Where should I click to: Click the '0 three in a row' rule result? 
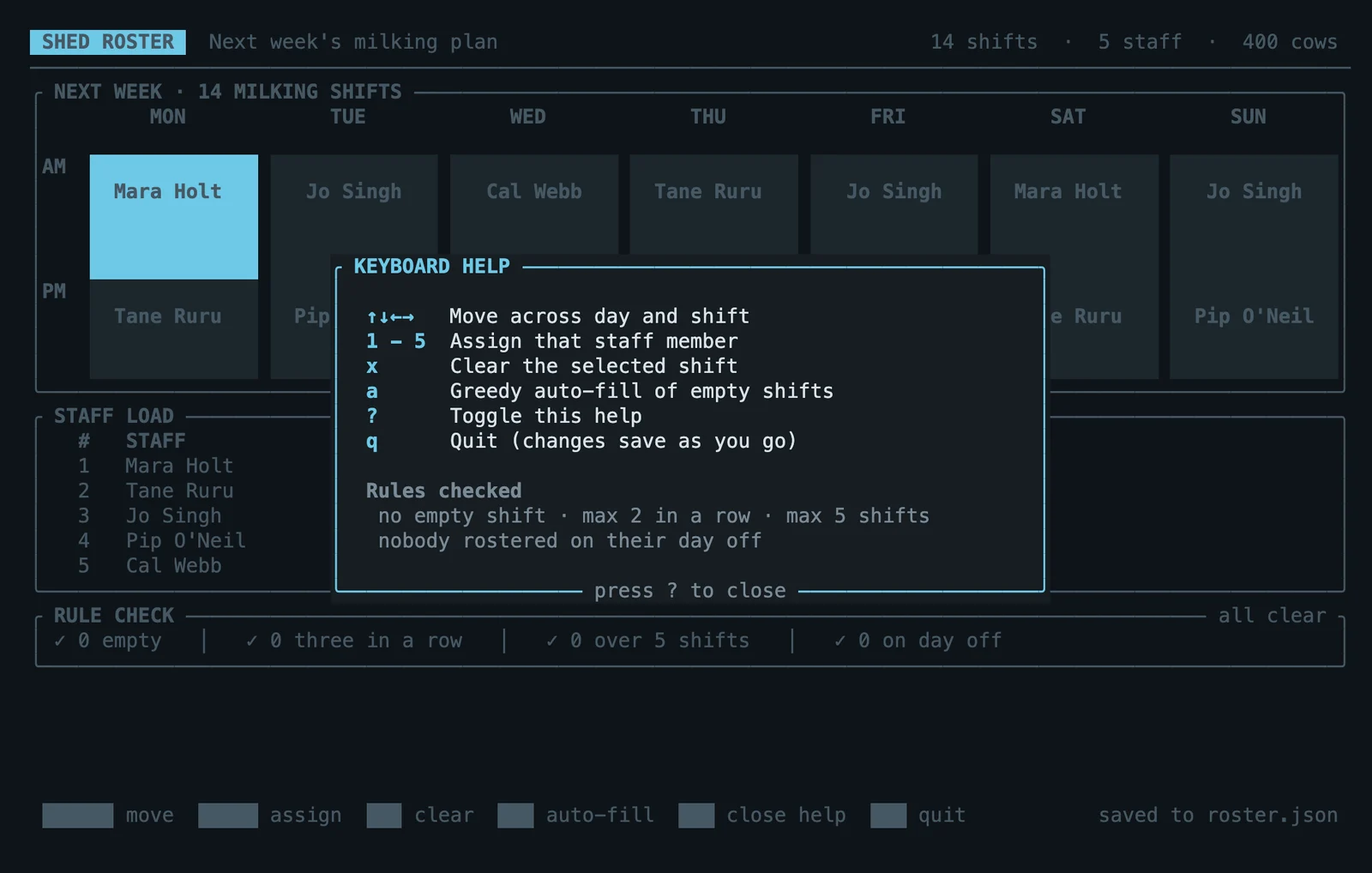[354, 641]
